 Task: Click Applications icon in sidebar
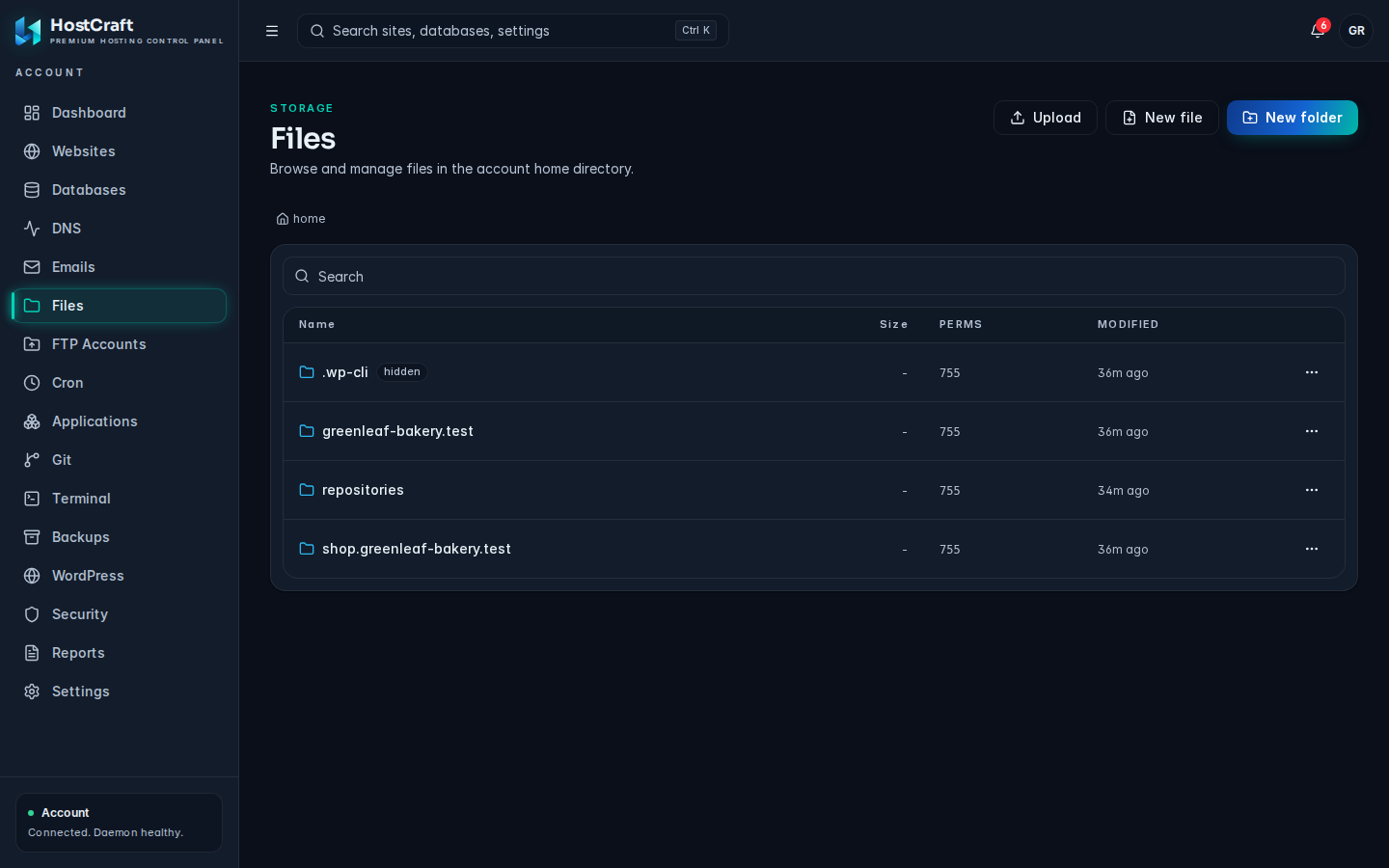pyautogui.click(x=32, y=421)
